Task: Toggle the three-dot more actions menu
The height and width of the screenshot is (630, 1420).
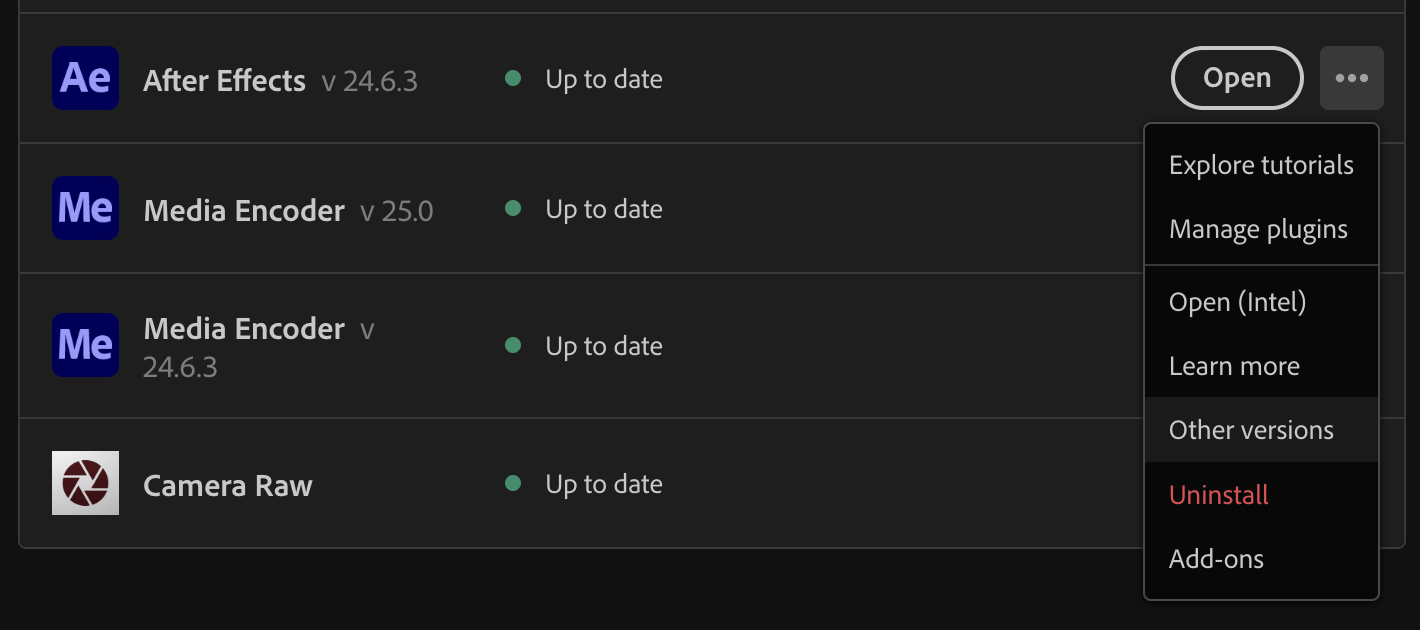Action: pos(1351,78)
